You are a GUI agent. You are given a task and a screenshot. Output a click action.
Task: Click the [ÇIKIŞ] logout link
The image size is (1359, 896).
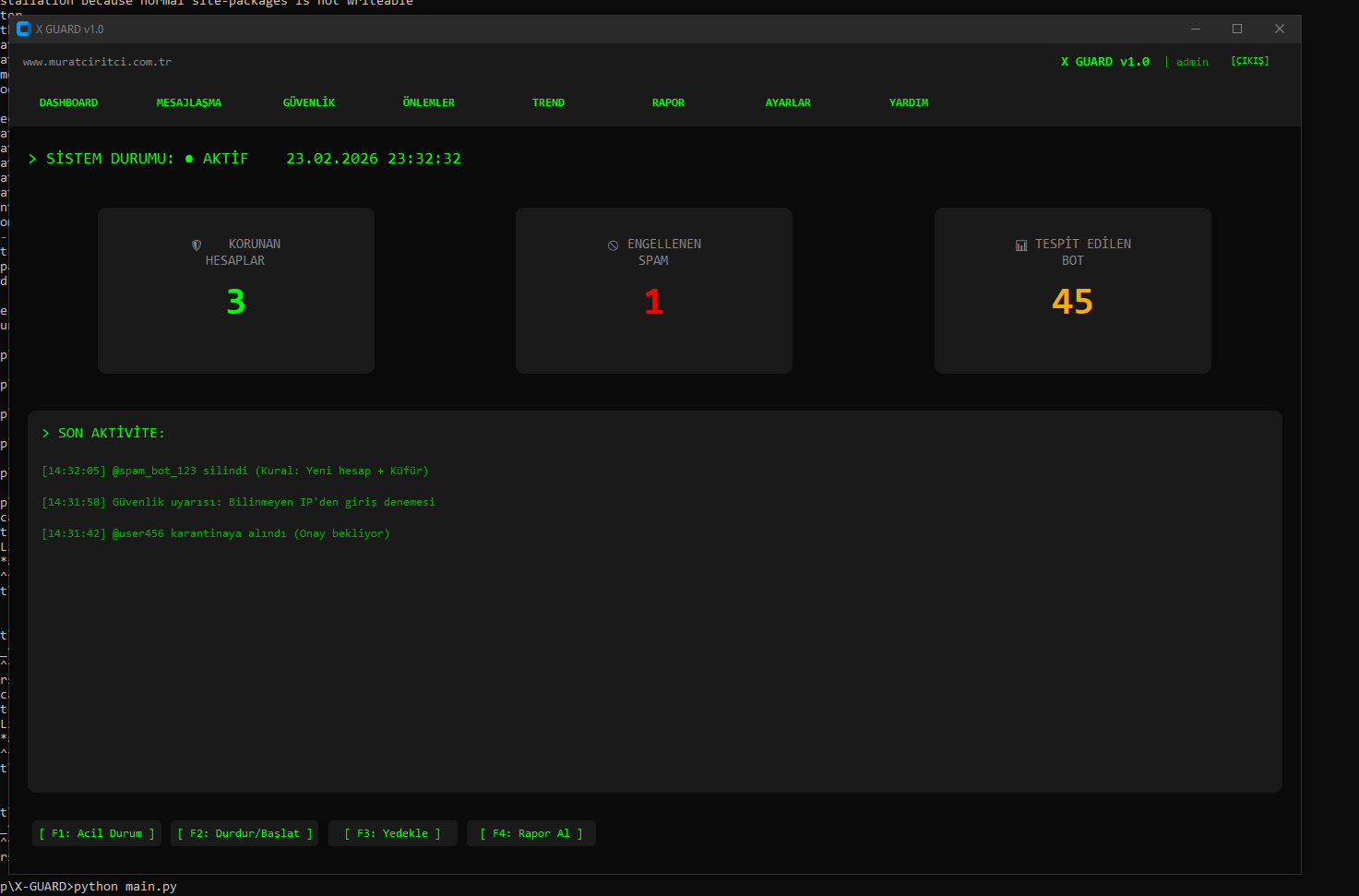coord(1250,61)
